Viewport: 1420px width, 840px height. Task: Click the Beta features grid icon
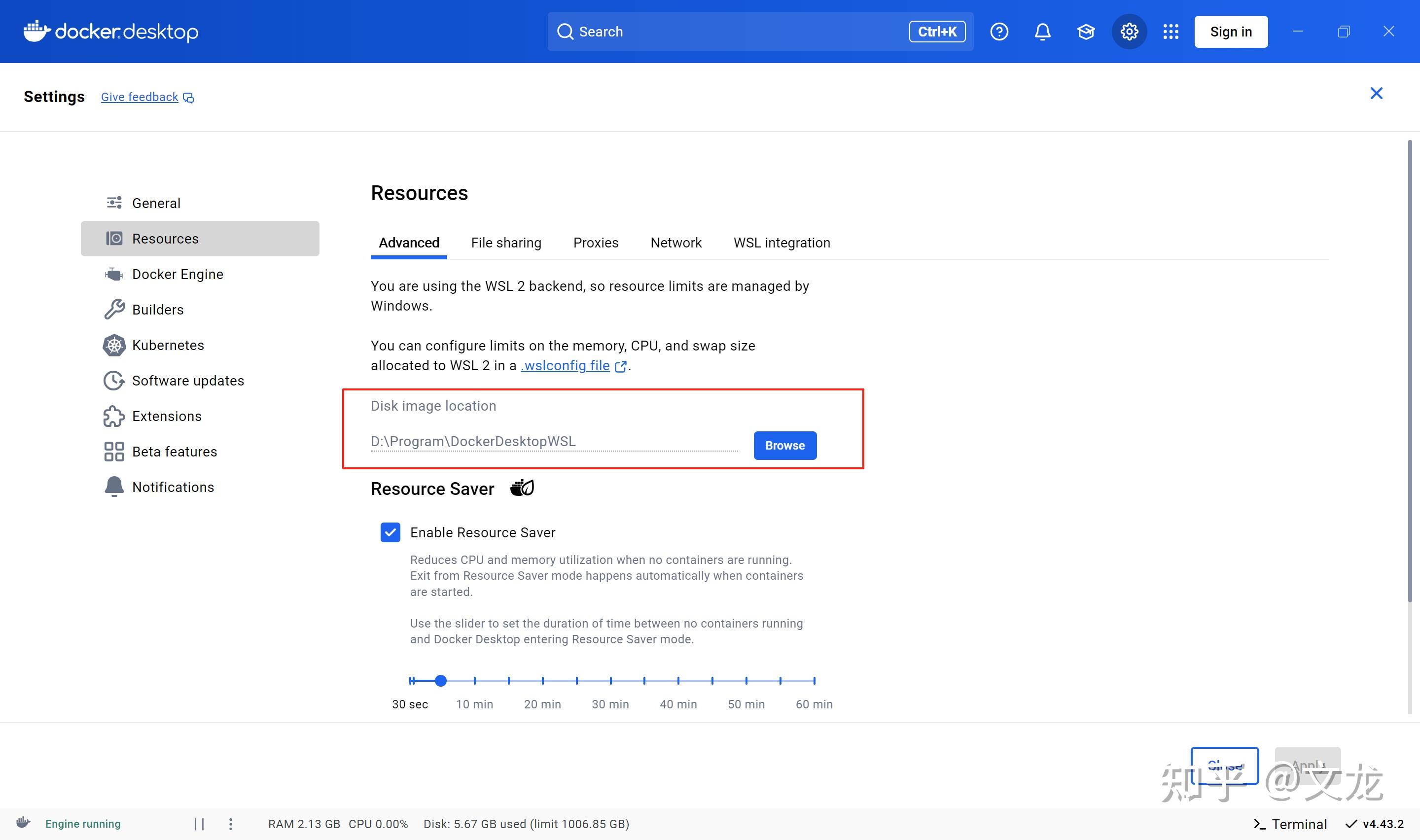click(x=114, y=452)
